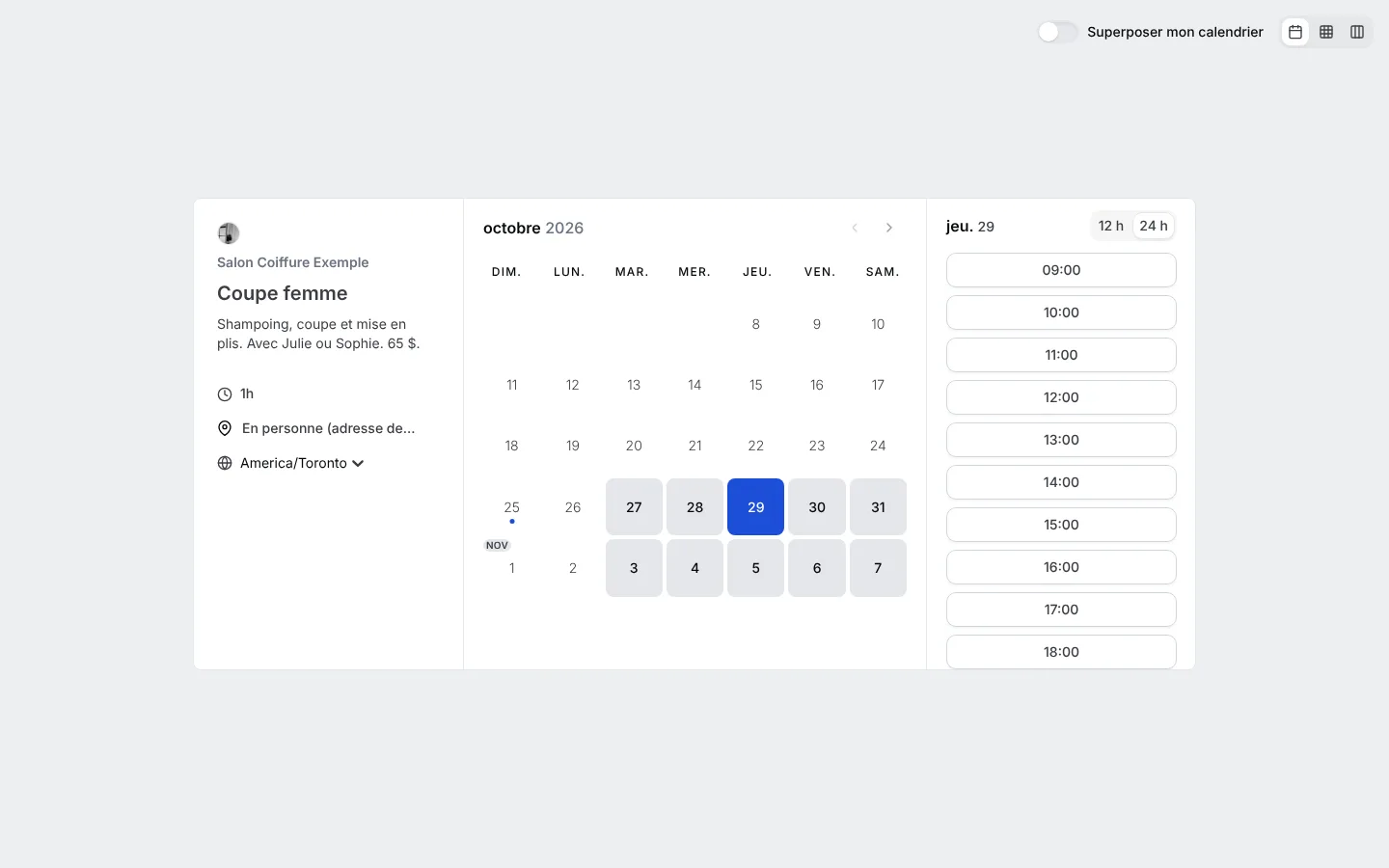The image size is (1389, 868).
Task: Select the 12:00 time slot
Action: coord(1061,397)
